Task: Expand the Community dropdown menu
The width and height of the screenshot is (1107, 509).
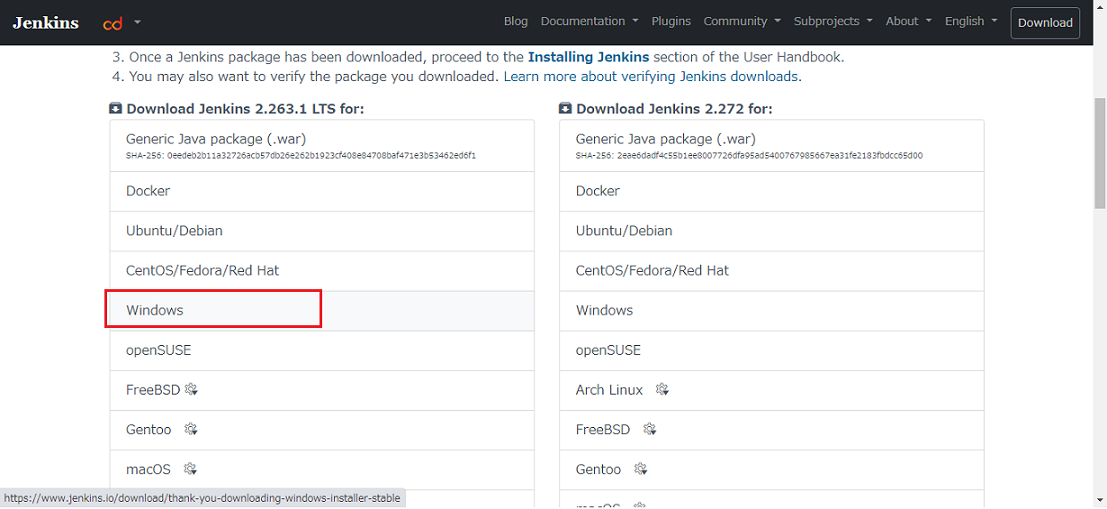Action: tap(742, 21)
